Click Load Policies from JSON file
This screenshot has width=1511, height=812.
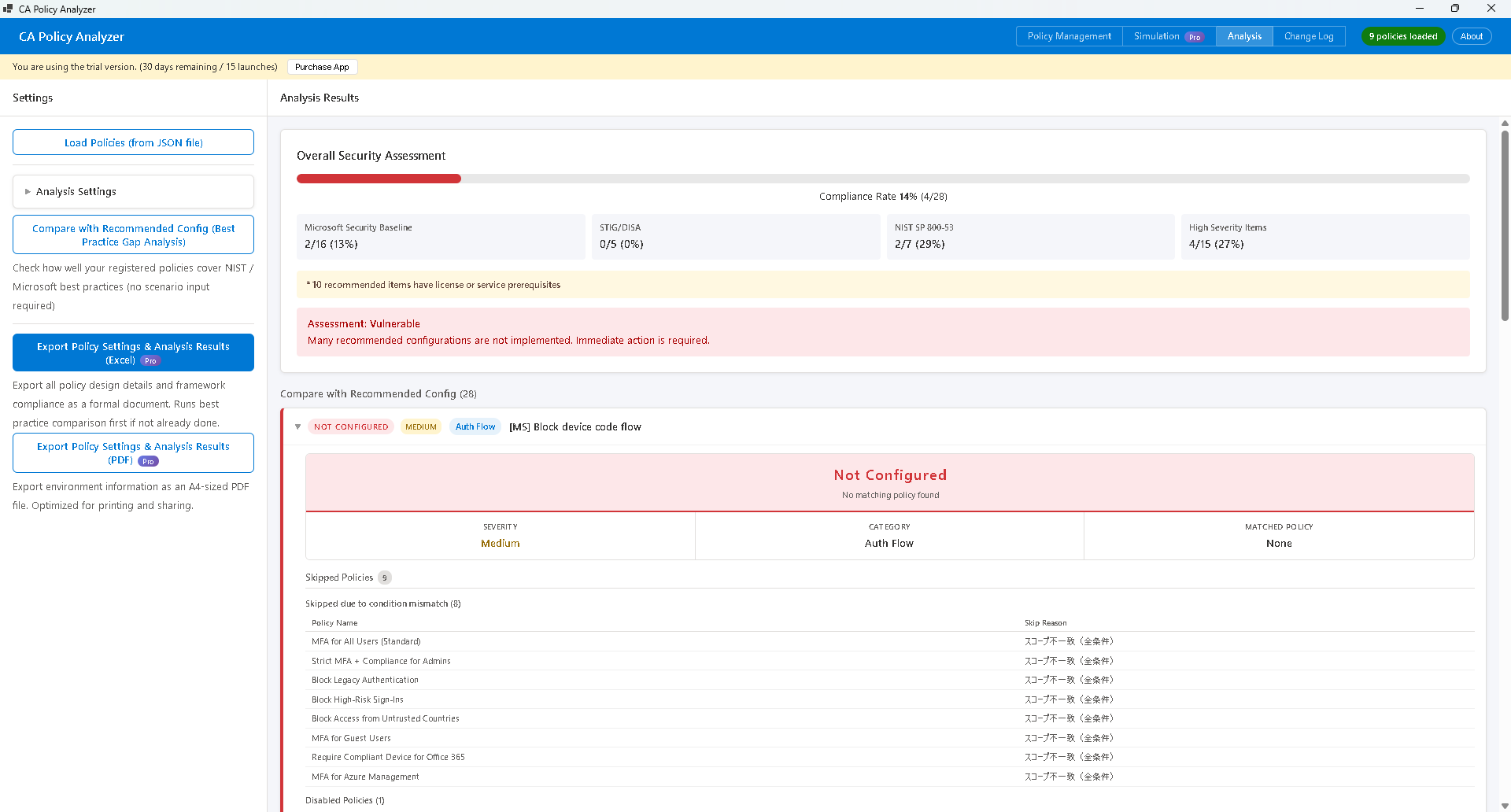133,142
